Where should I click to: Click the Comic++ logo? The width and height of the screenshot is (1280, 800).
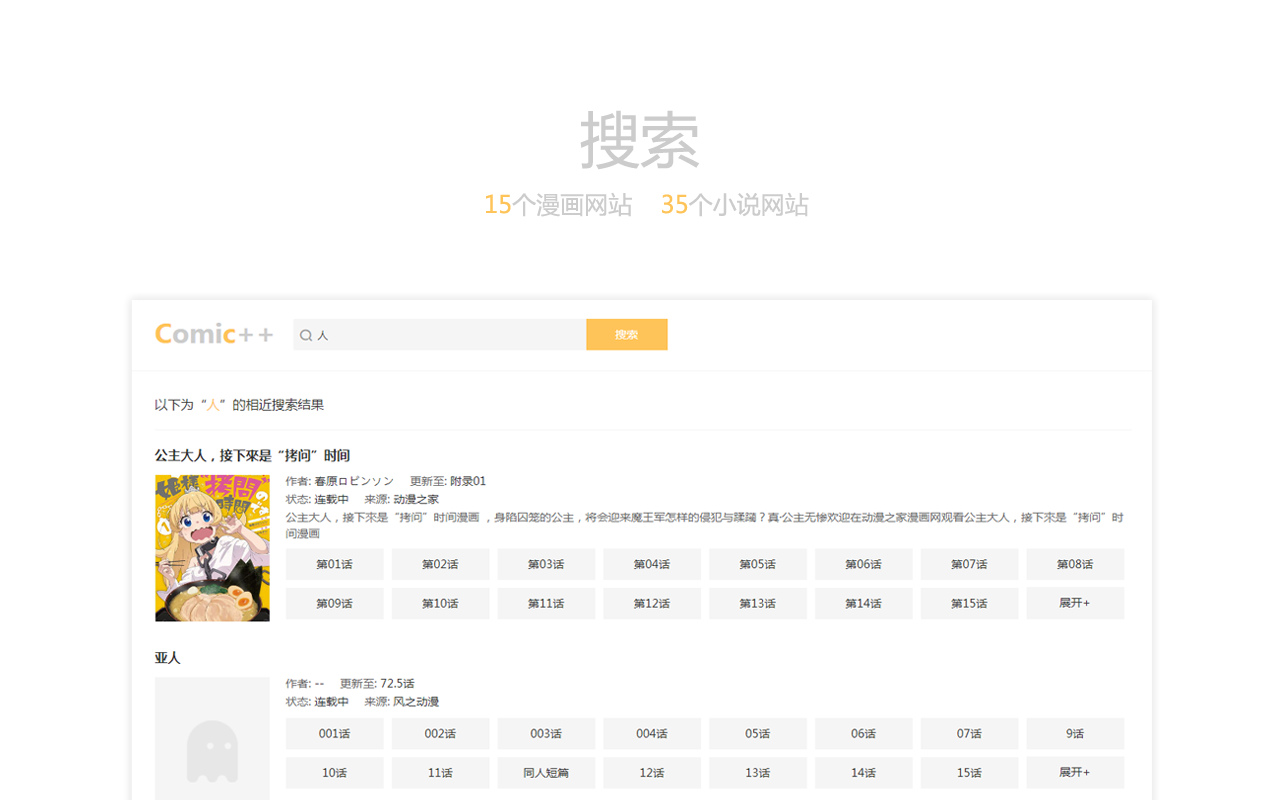(x=214, y=334)
